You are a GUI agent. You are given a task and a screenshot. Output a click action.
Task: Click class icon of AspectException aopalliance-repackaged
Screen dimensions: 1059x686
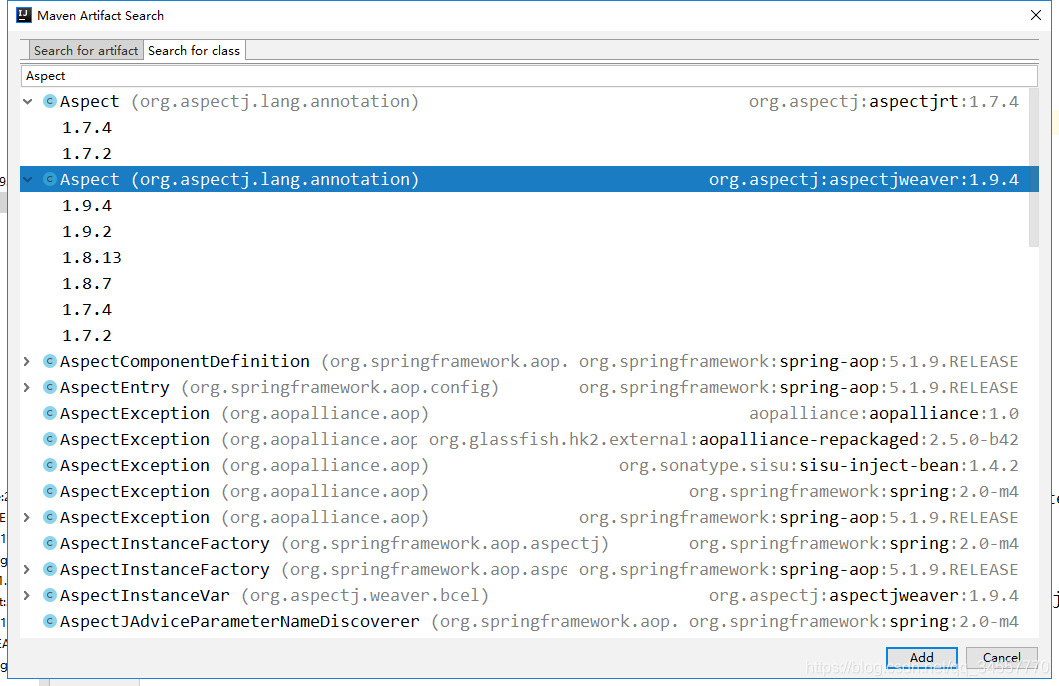coord(49,440)
